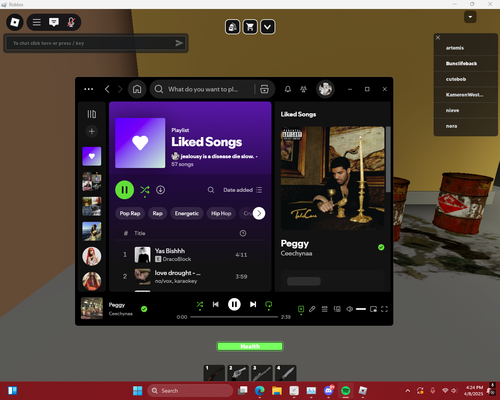Viewport: 500px width, 400px height.
Task: Open Spotify notifications bell
Action: (288, 89)
